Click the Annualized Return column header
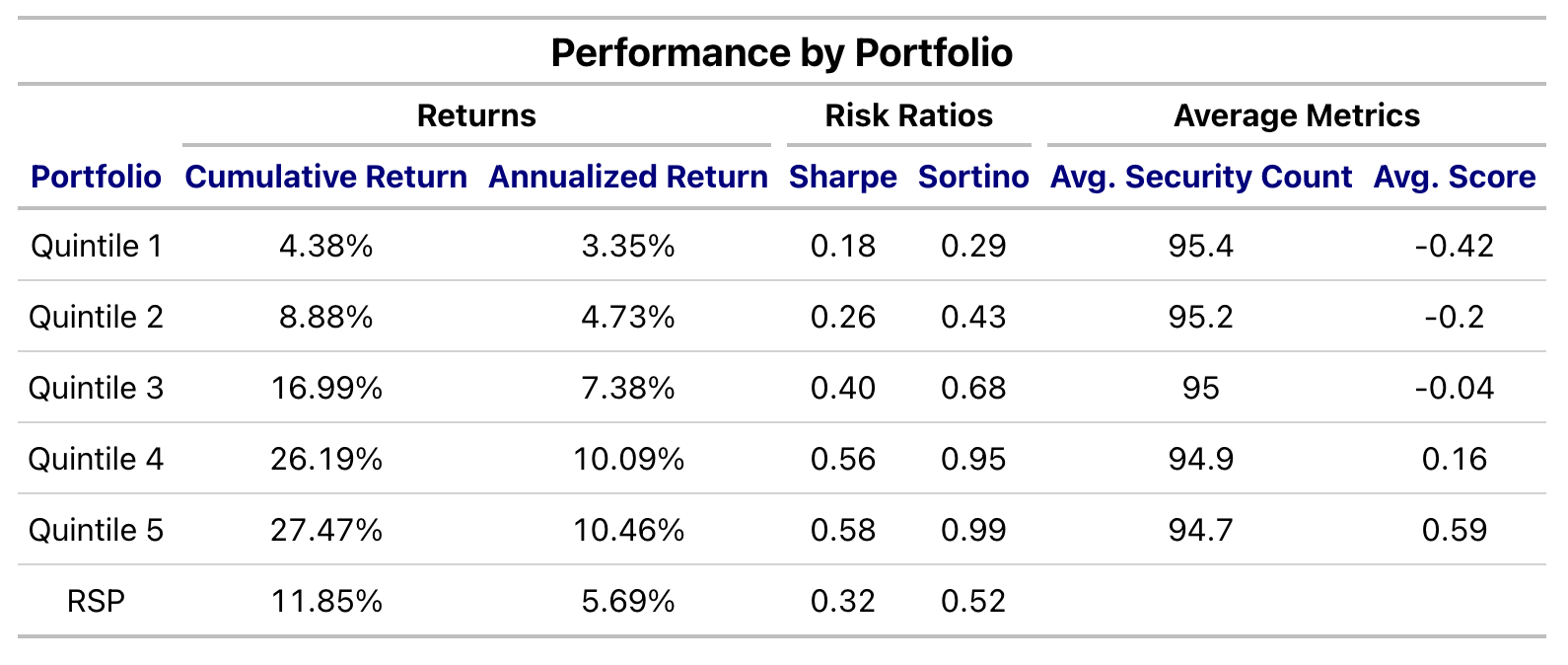1568x665 pixels. 628,177
